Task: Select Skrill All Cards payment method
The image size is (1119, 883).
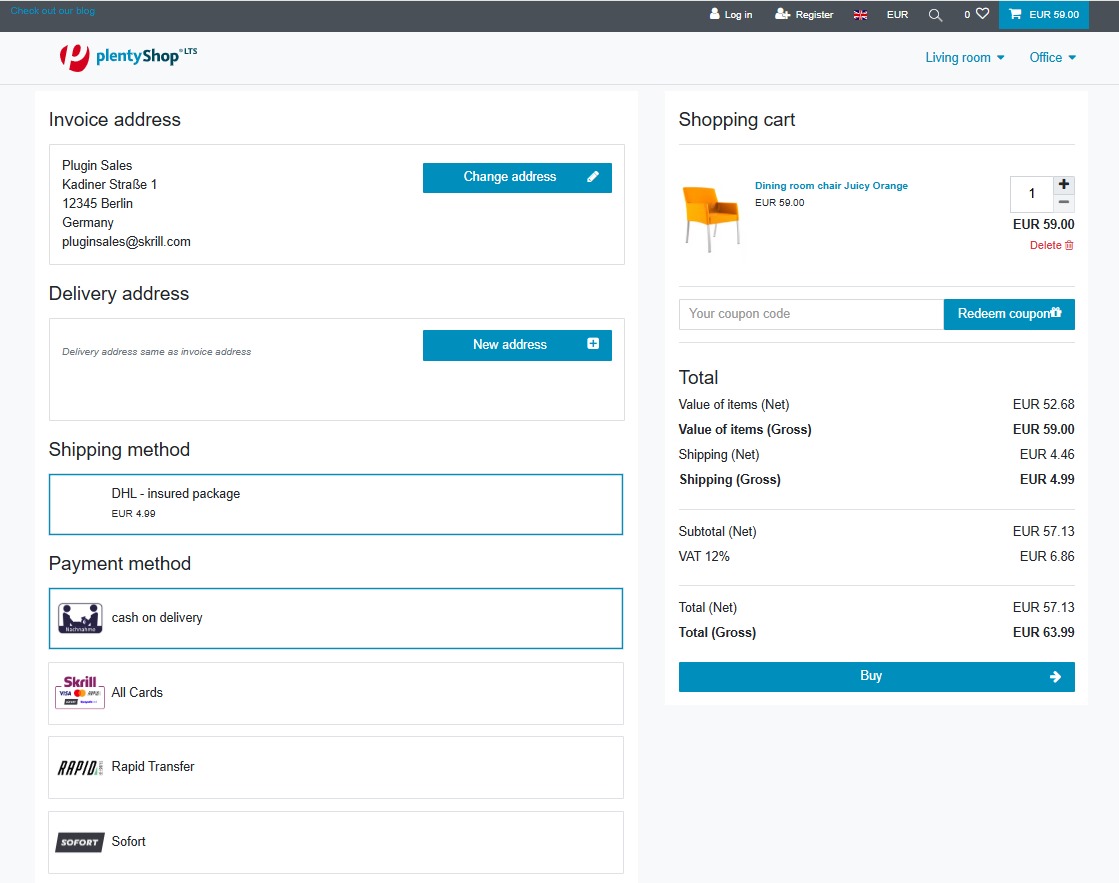Action: (335, 693)
